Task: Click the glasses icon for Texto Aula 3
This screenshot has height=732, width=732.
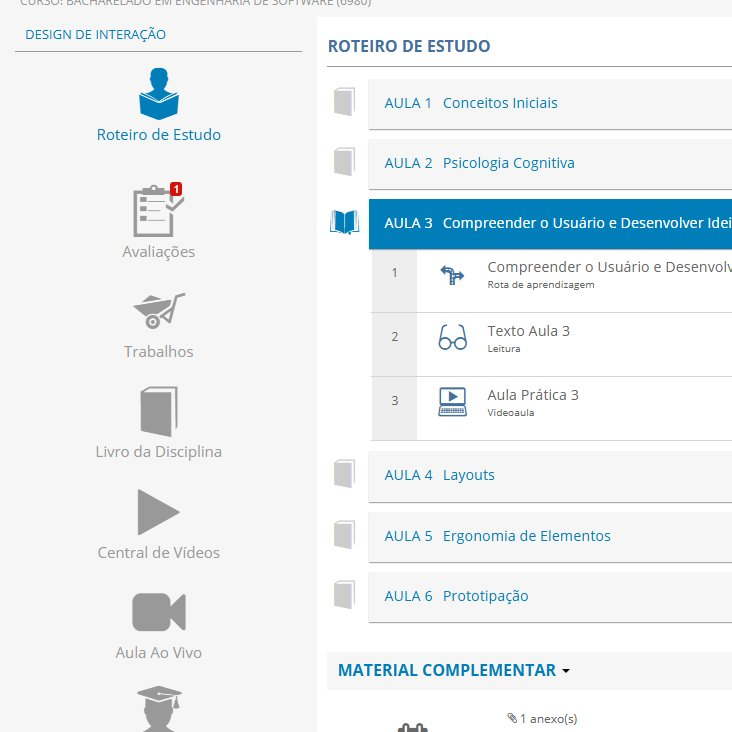Action: coord(452,337)
